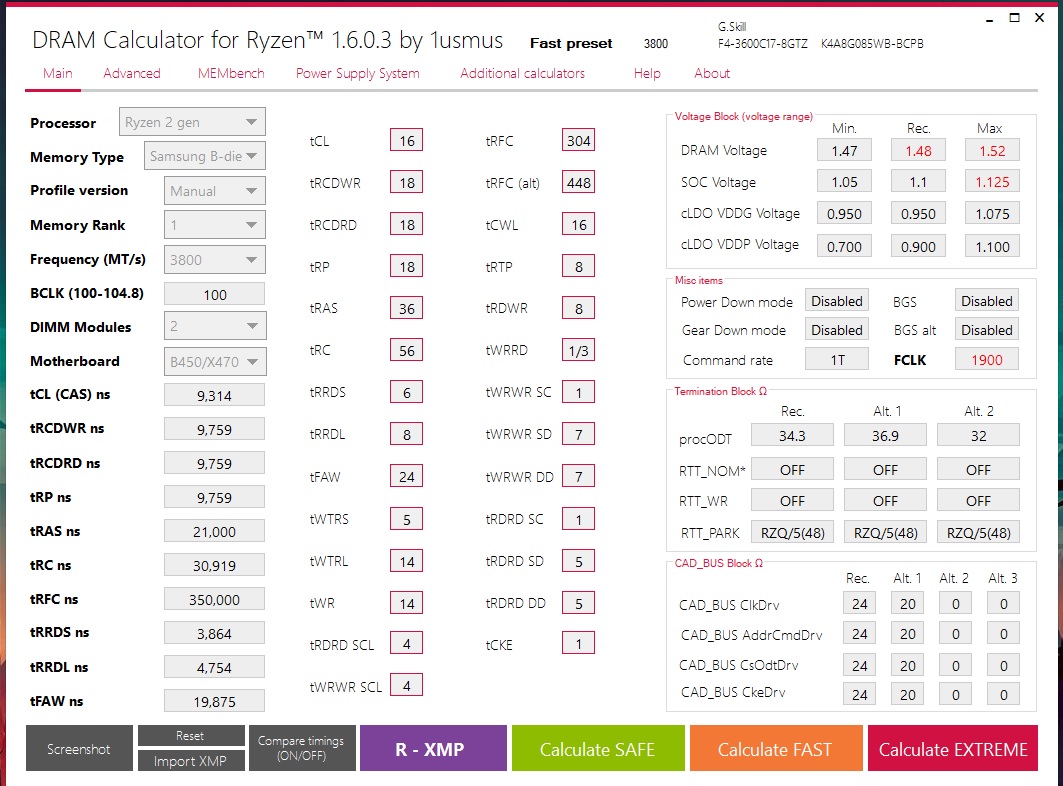Click Calculate FAST button
Screen dimensions: 1063x786
(776, 748)
